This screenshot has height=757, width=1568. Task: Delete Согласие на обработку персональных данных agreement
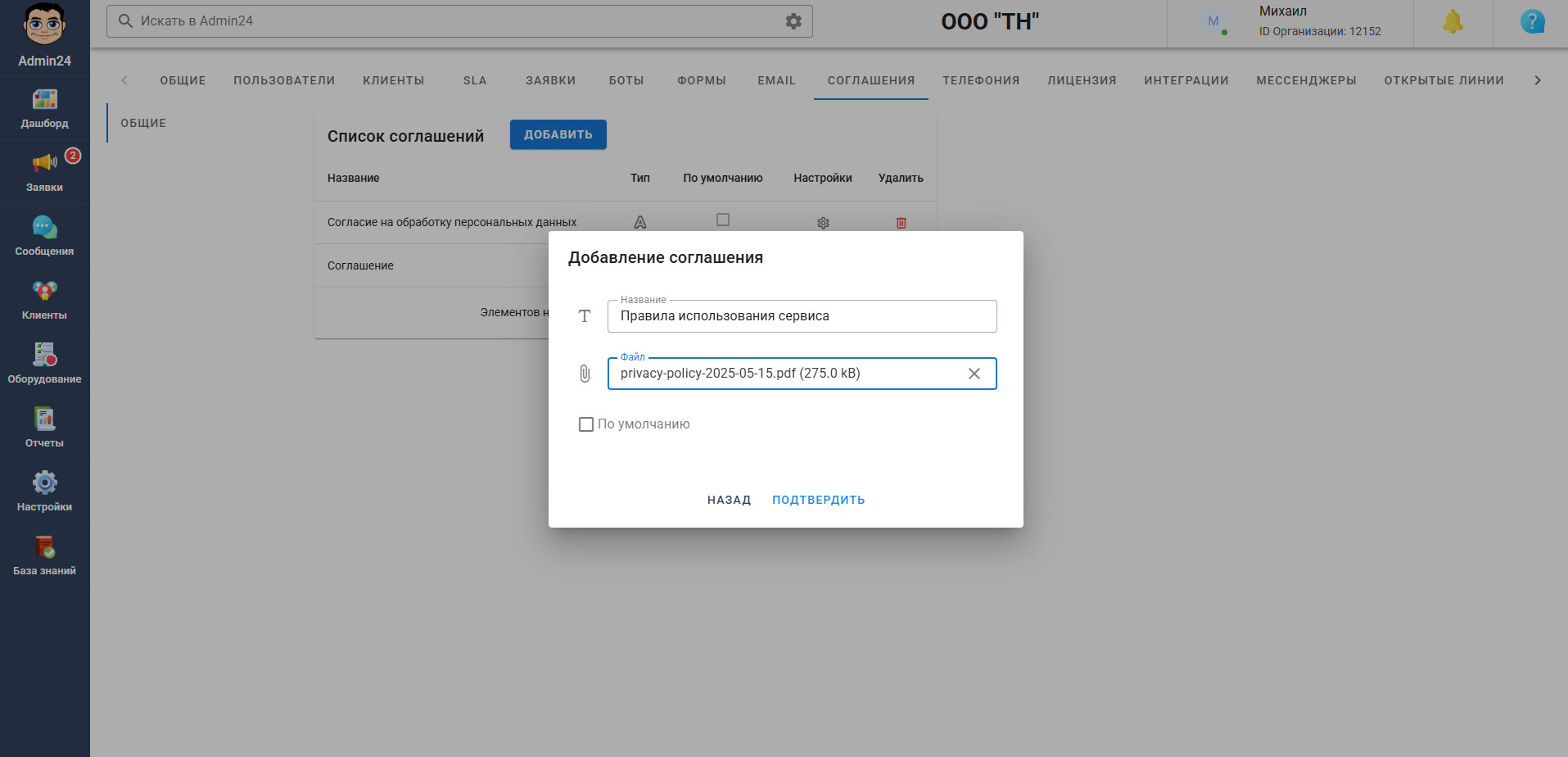901,223
